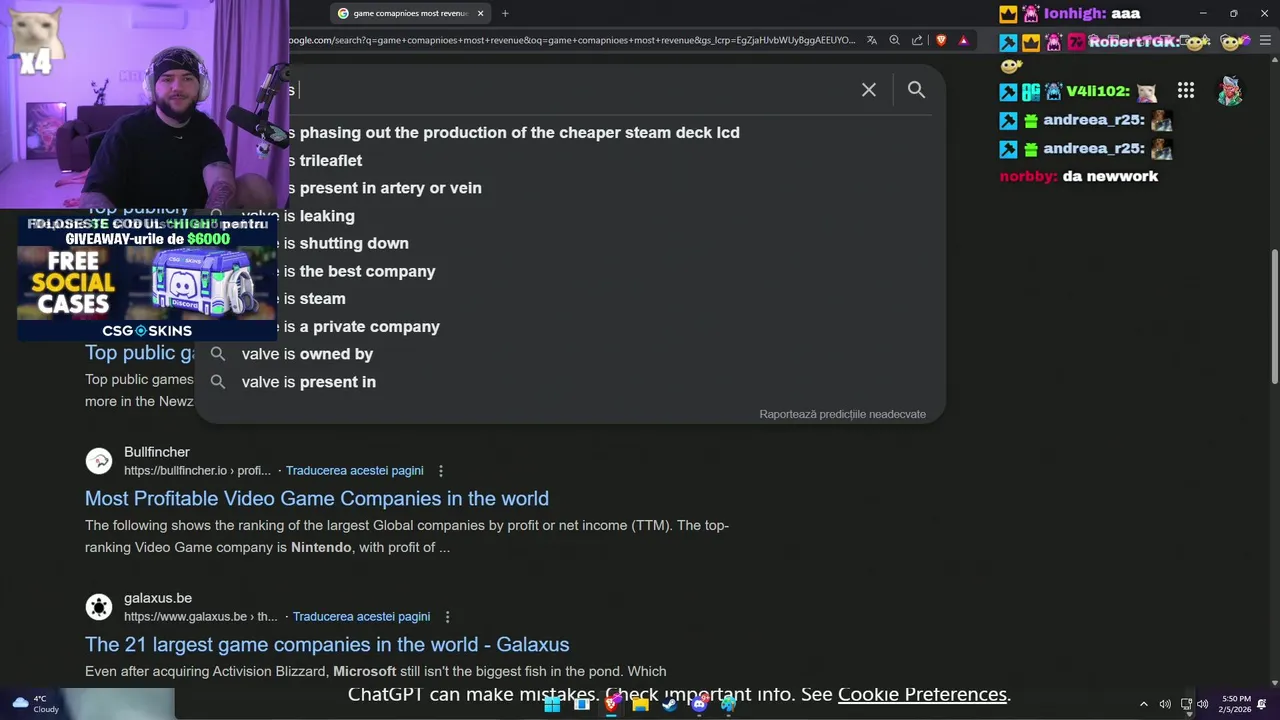This screenshot has width=1280, height=720.
Task: Select suggestion 'is steam'
Action: click(x=314, y=299)
